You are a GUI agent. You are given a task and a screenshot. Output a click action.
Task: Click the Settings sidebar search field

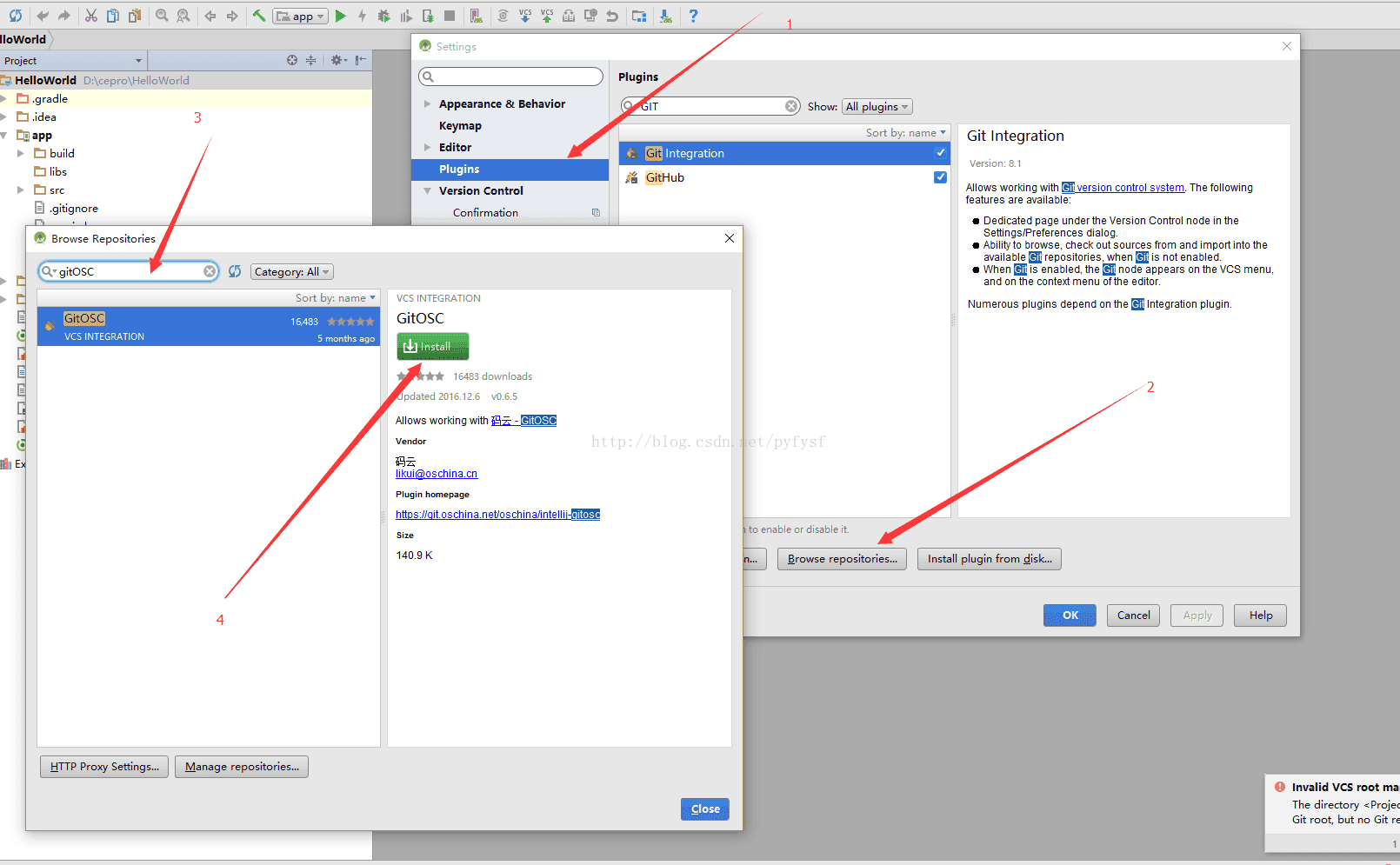[x=510, y=77]
